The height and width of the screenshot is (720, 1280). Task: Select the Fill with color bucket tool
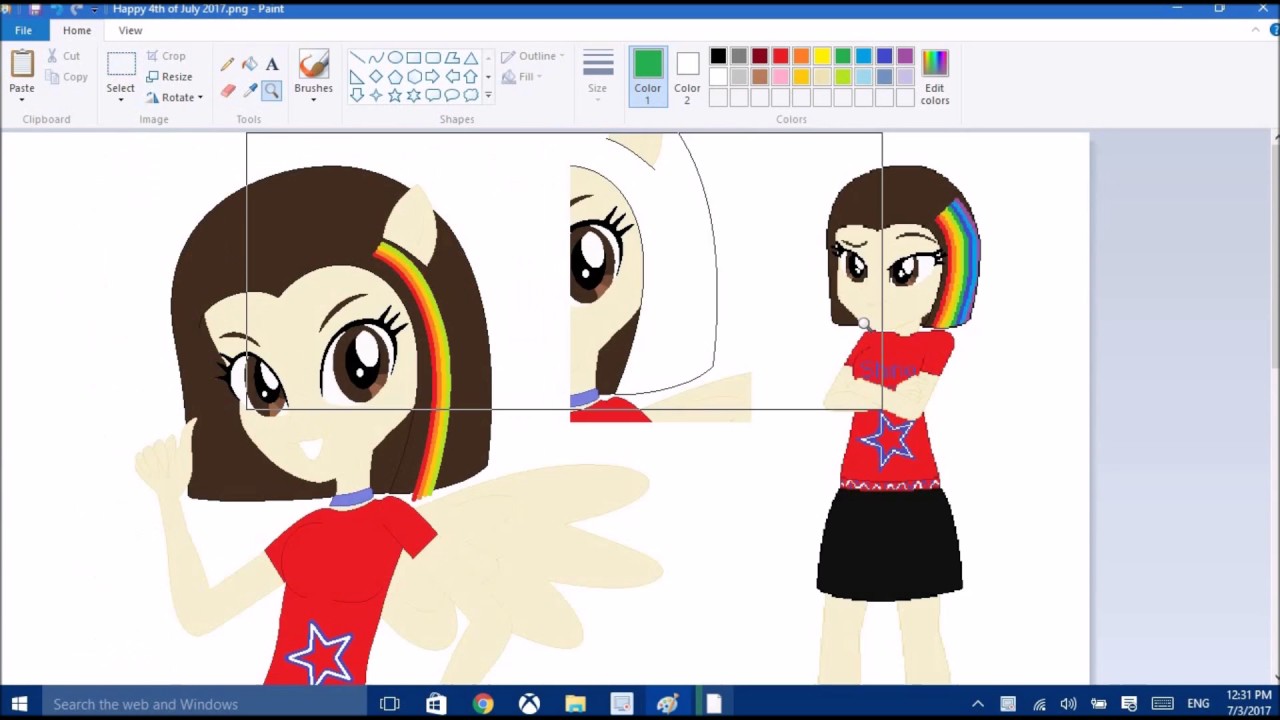250,64
